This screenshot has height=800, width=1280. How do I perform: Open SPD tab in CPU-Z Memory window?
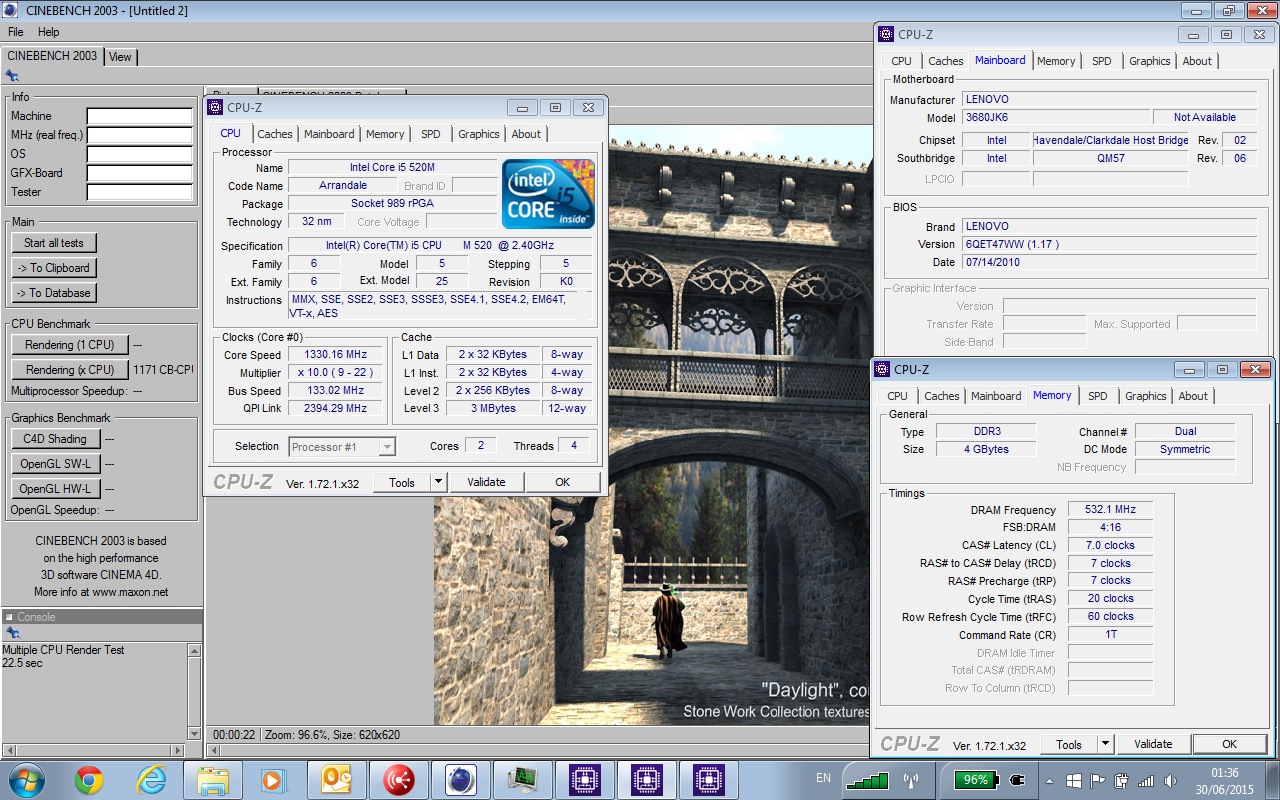pyautogui.click(x=1097, y=396)
